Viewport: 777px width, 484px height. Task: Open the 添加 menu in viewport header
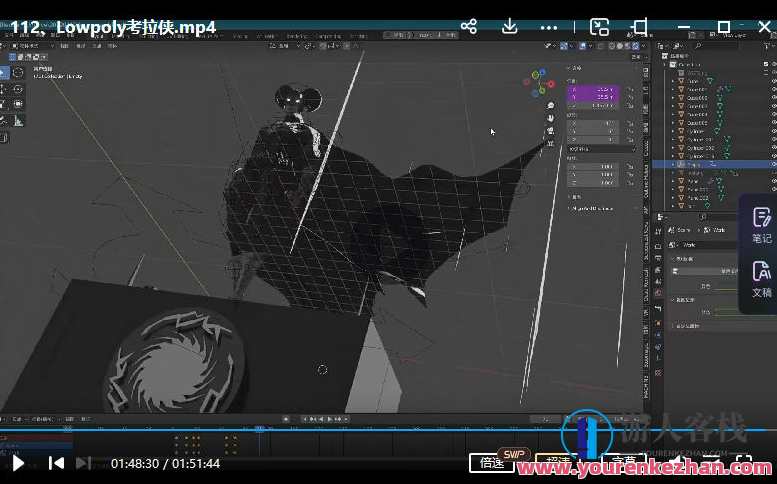pos(97,46)
